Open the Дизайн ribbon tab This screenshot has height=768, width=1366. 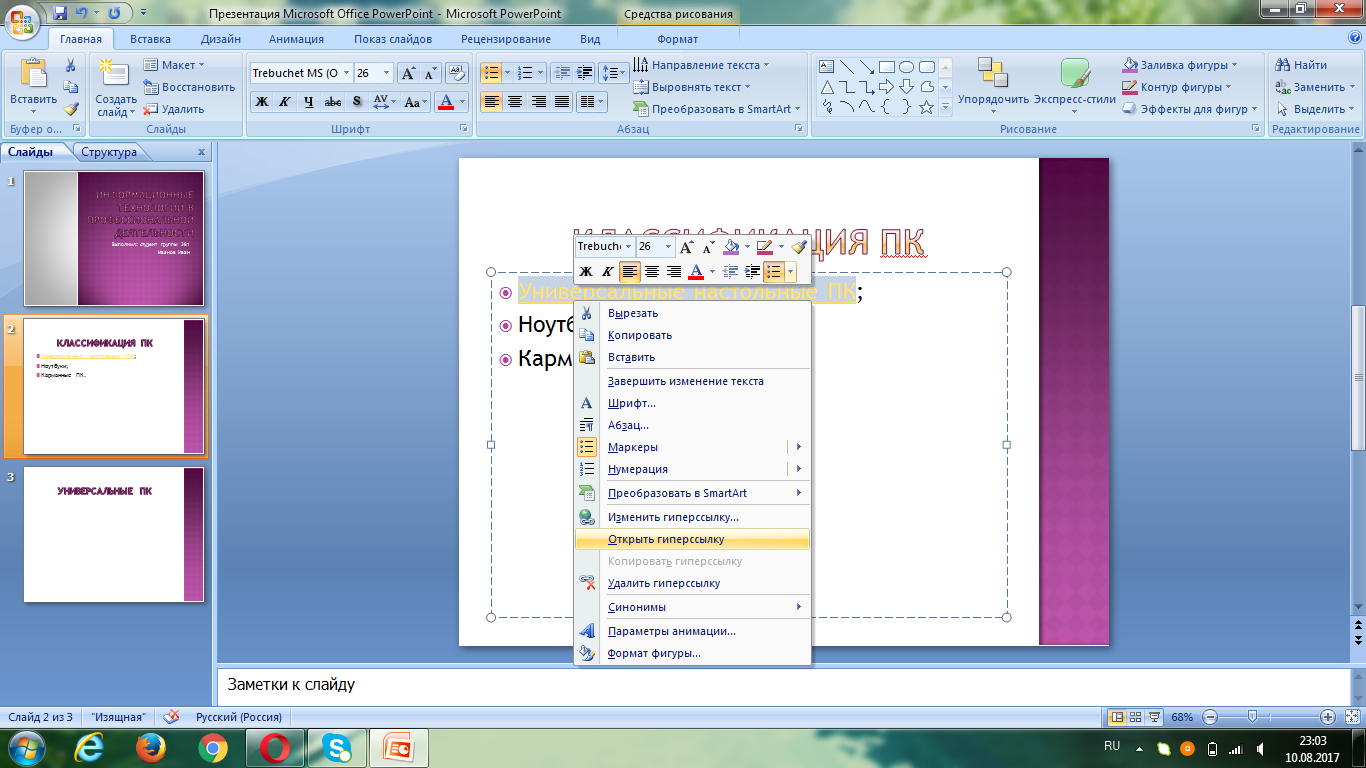pos(220,39)
